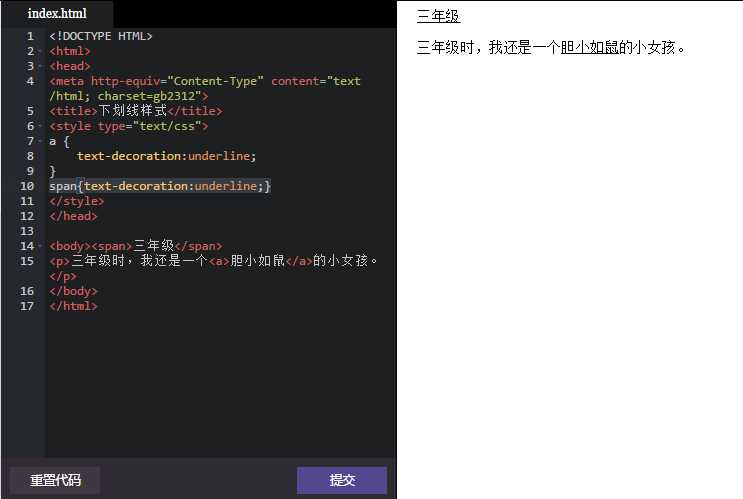Click the closing </head> tag line
Screen dimensions: 743x499
[x=73, y=216]
